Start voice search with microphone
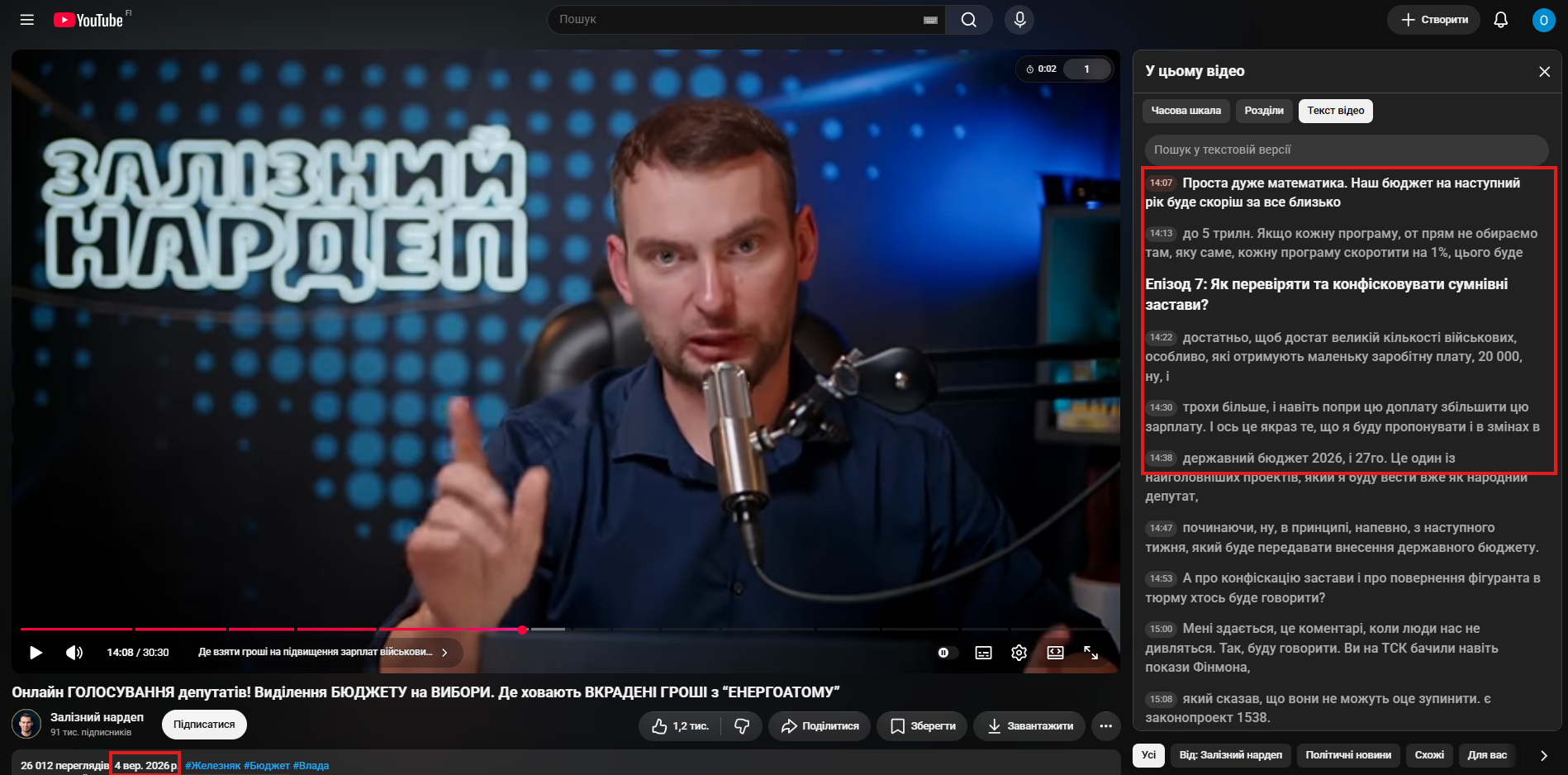Screen dimensions: 1568x775 [1019, 20]
